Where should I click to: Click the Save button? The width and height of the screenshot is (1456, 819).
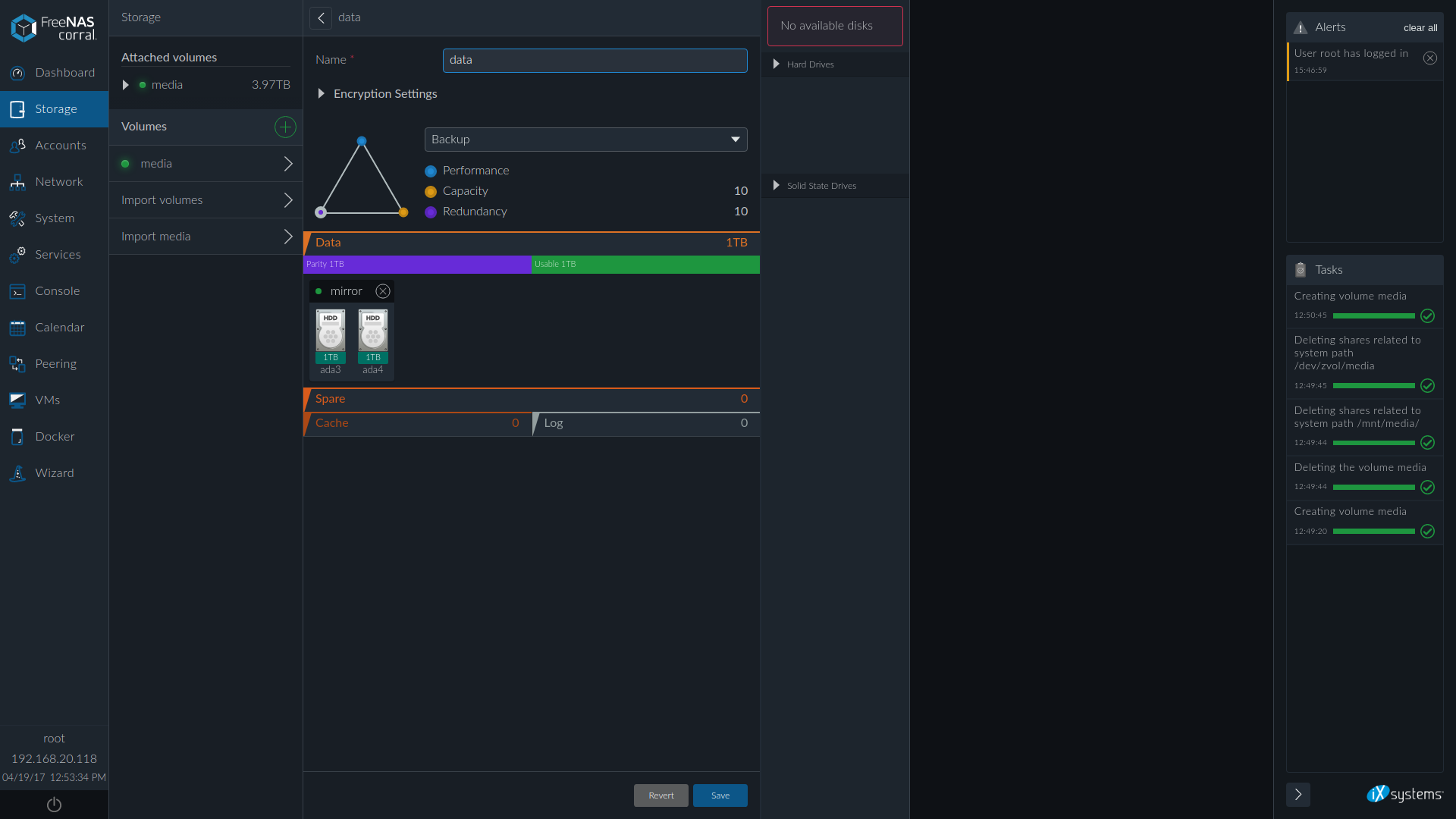pyautogui.click(x=720, y=795)
